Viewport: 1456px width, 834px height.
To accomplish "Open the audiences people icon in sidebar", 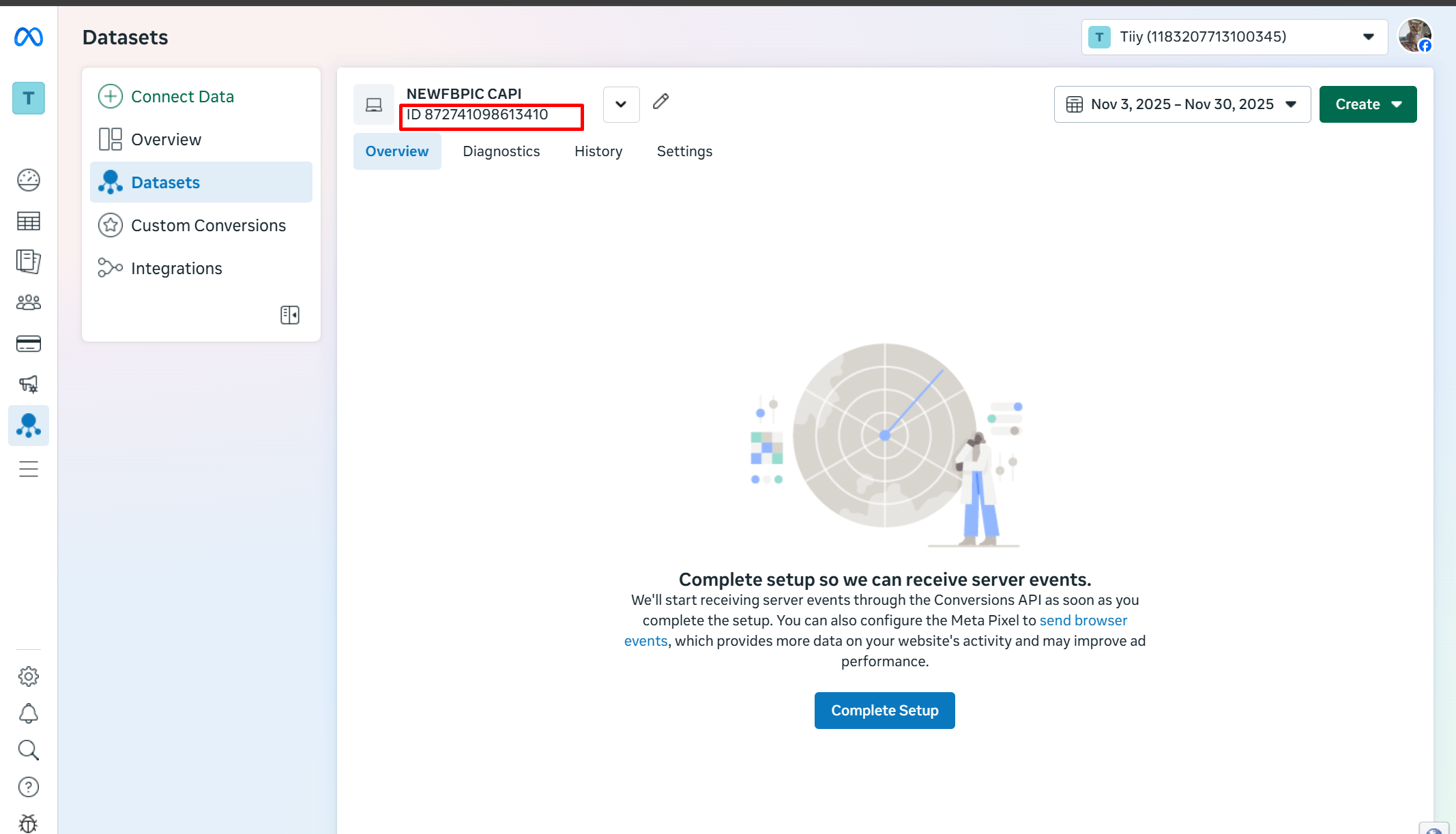I will 29,302.
